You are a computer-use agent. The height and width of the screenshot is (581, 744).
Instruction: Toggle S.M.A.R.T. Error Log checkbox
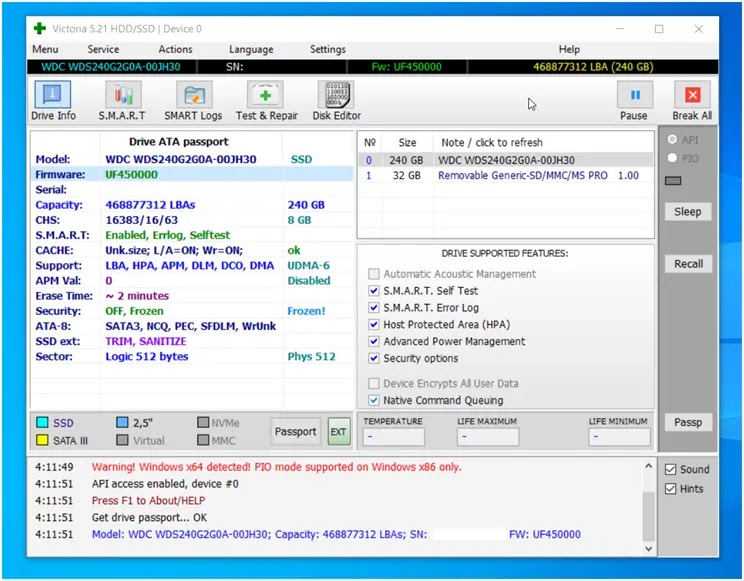pyautogui.click(x=374, y=308)
